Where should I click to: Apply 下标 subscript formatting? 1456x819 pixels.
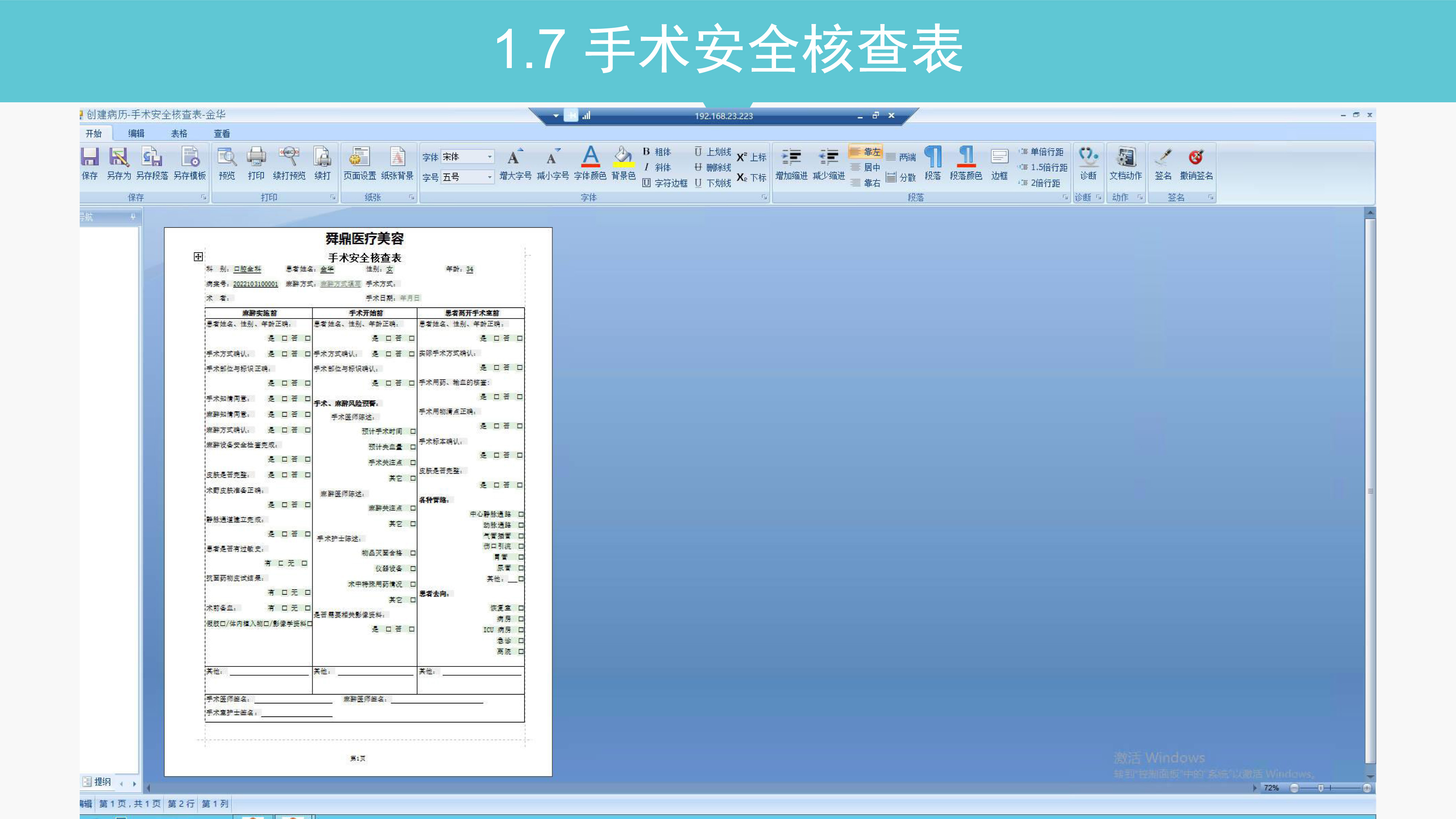751,178
